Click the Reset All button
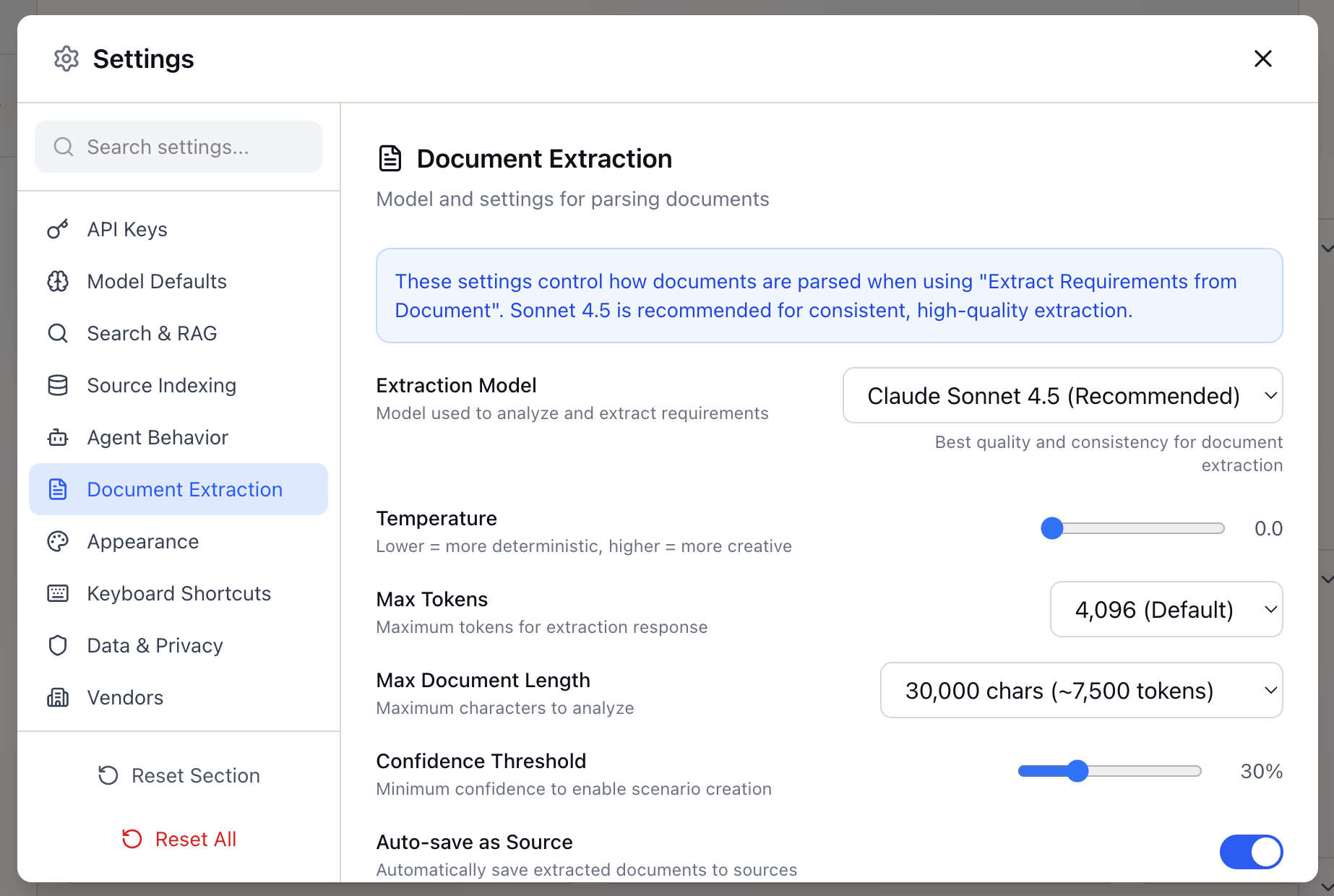 178,839
